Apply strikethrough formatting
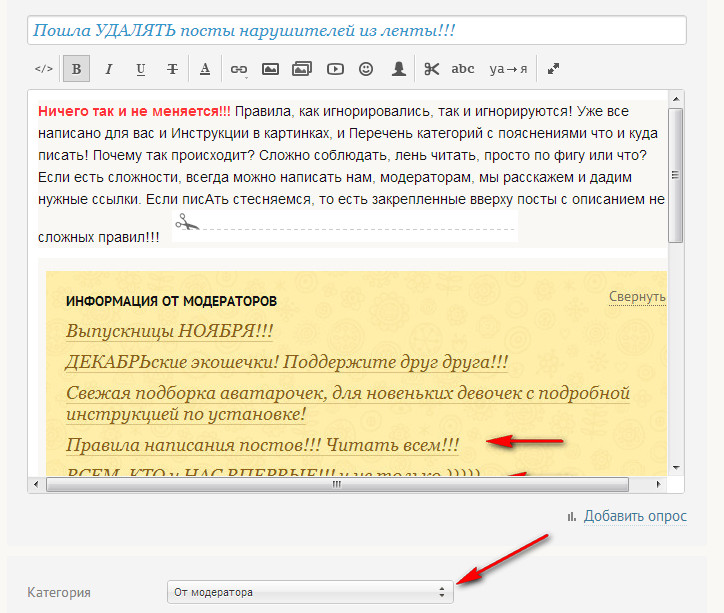The image size is (724, 613). coord(172,69)
